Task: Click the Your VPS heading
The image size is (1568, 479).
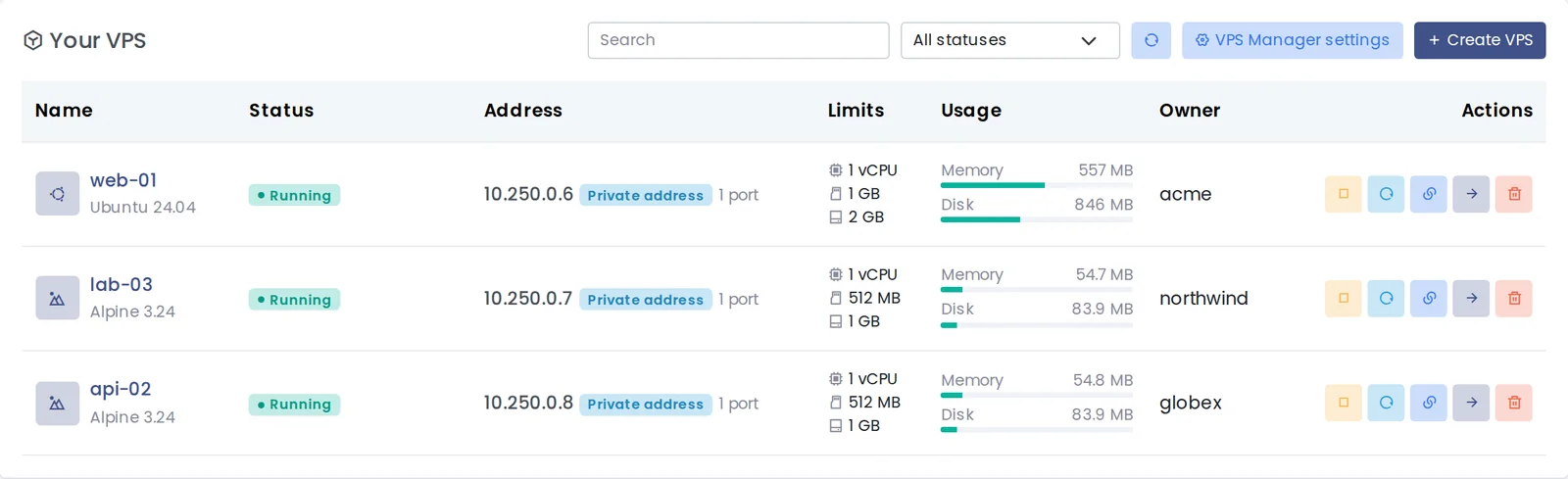Action: coord(98,40)
